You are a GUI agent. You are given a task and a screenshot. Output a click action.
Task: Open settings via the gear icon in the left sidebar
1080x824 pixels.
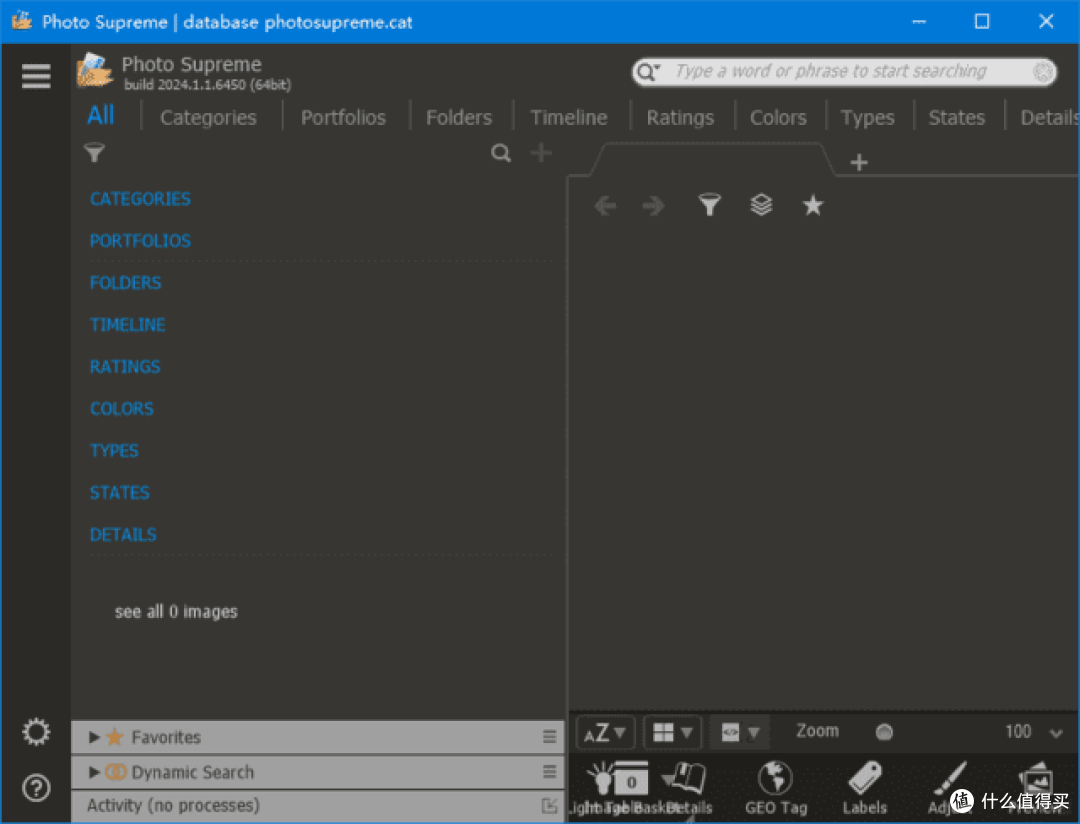(x=36, y=732)
